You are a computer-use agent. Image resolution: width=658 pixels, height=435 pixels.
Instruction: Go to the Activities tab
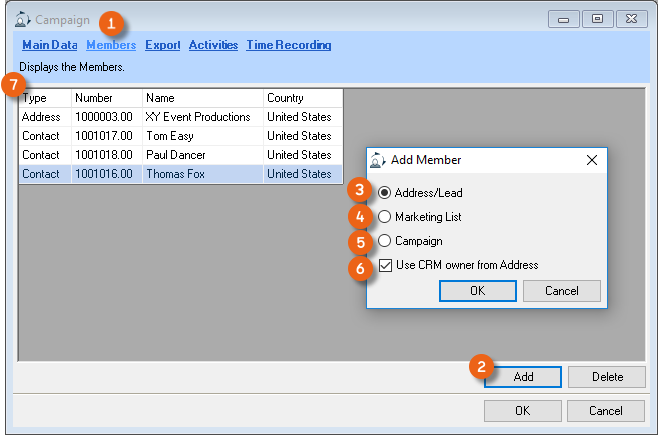click(x=213, y=45)
